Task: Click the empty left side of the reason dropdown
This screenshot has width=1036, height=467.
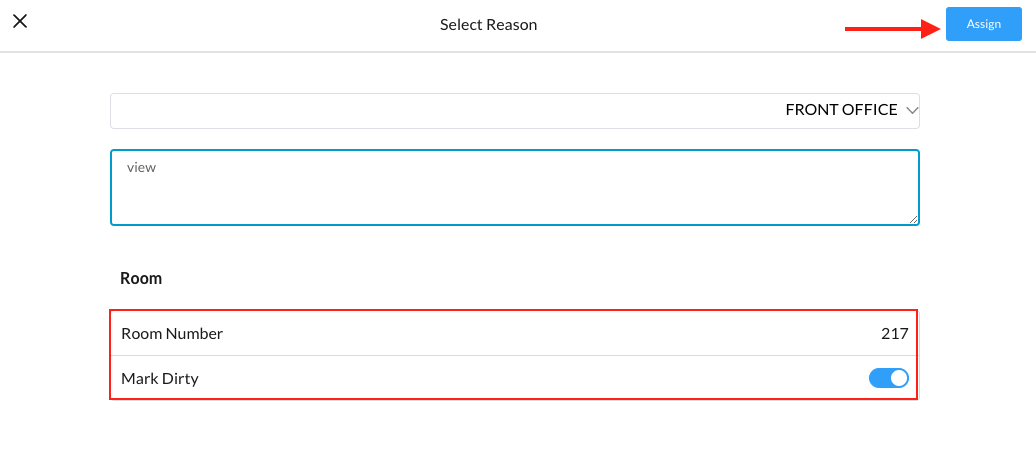Action: coord(300,111)
